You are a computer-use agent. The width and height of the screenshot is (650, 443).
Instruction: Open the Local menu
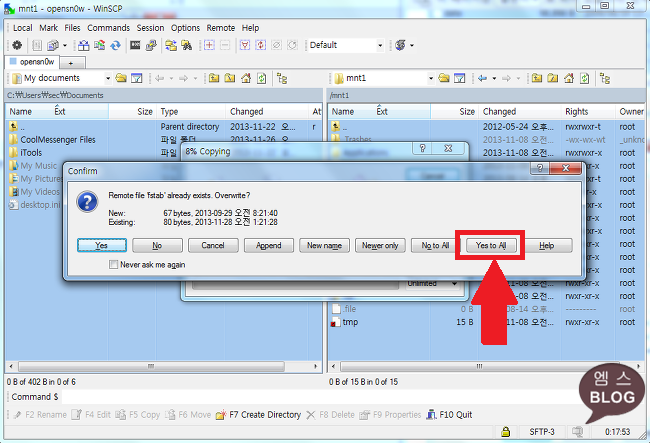pos(22,28)
